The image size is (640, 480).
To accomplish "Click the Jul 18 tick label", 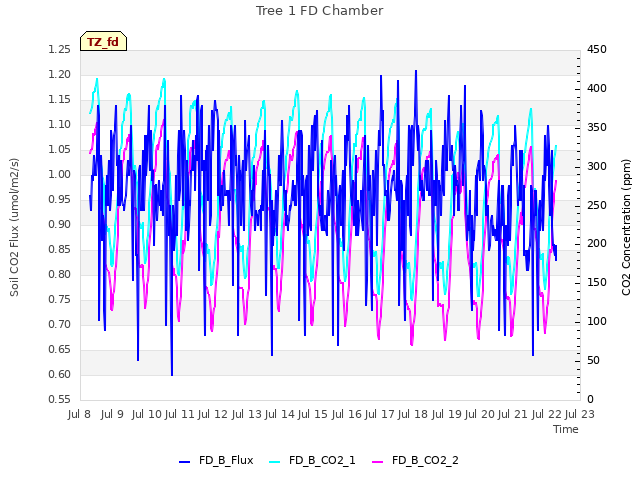I will (x=413, y=414).
